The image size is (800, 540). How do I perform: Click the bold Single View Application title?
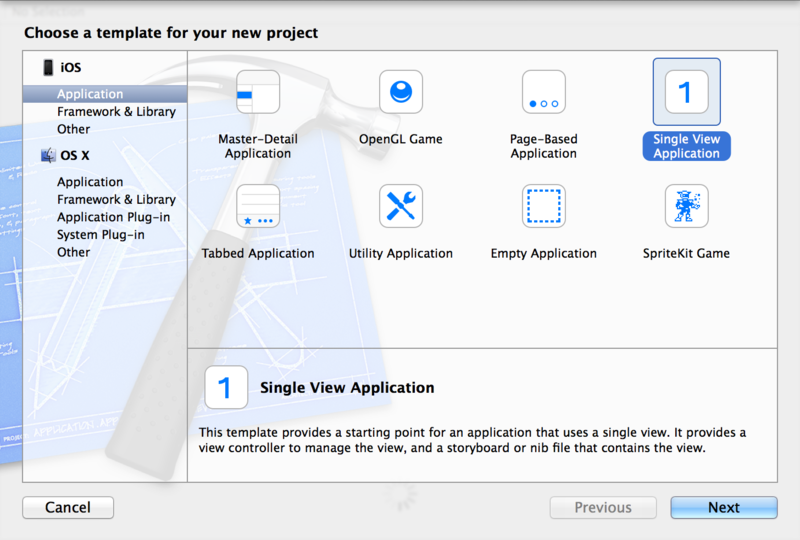tap(347, 387)
